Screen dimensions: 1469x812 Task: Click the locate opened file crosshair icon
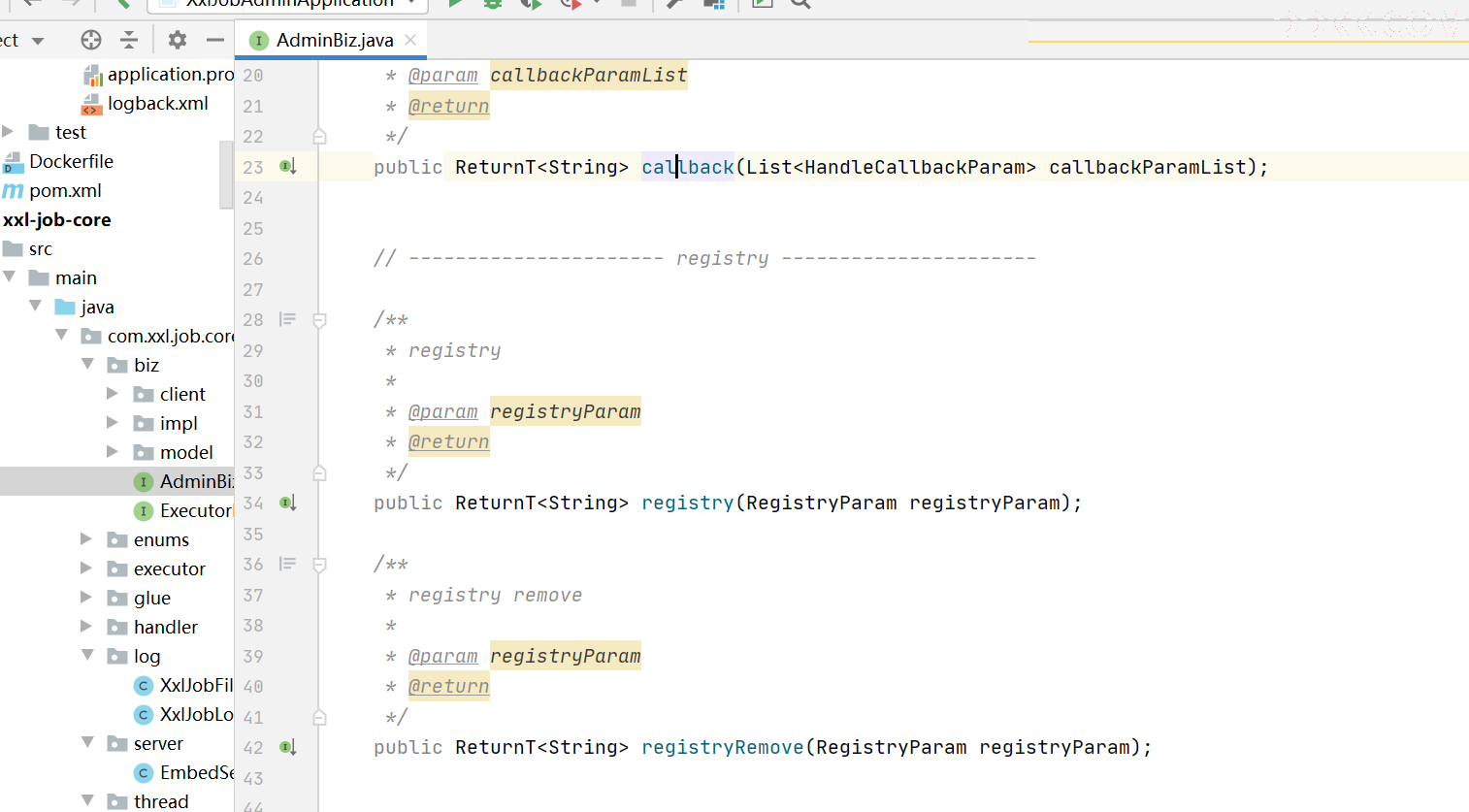(x=91, y=40)
